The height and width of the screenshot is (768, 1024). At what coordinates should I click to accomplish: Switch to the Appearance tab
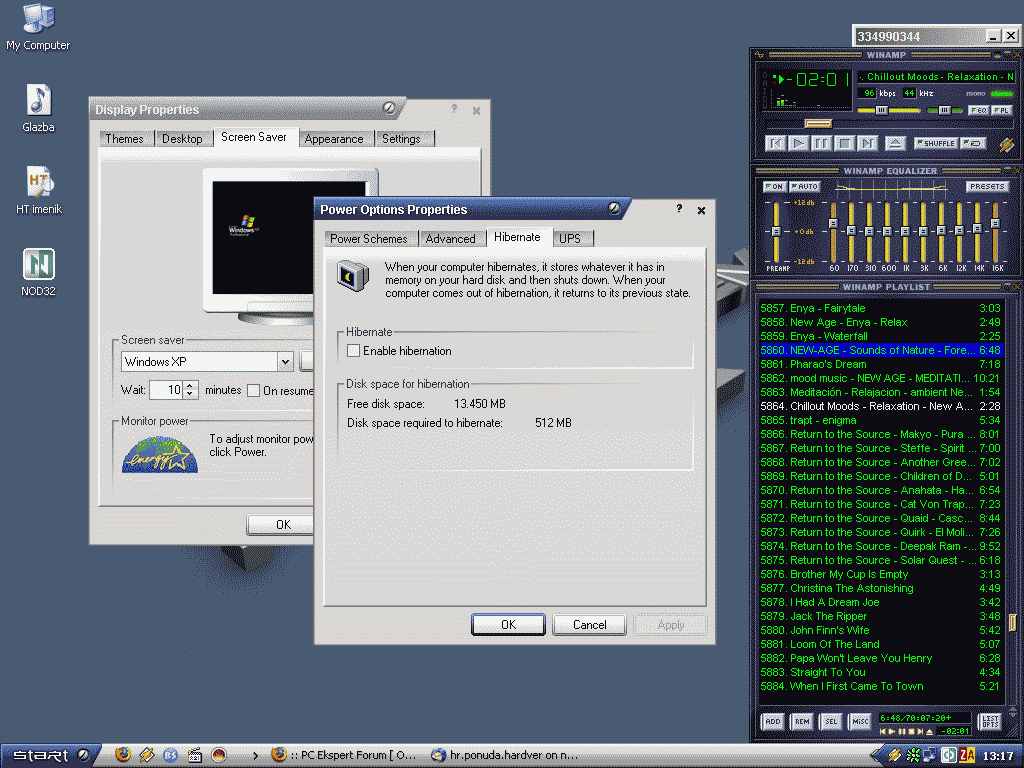point(334,139)
